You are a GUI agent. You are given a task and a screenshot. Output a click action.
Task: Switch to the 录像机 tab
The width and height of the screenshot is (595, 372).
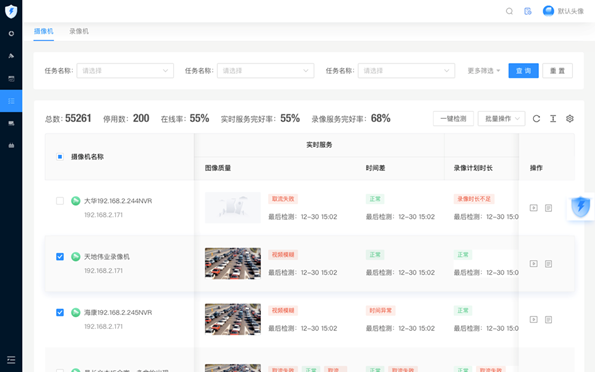[x=79, y=31]
